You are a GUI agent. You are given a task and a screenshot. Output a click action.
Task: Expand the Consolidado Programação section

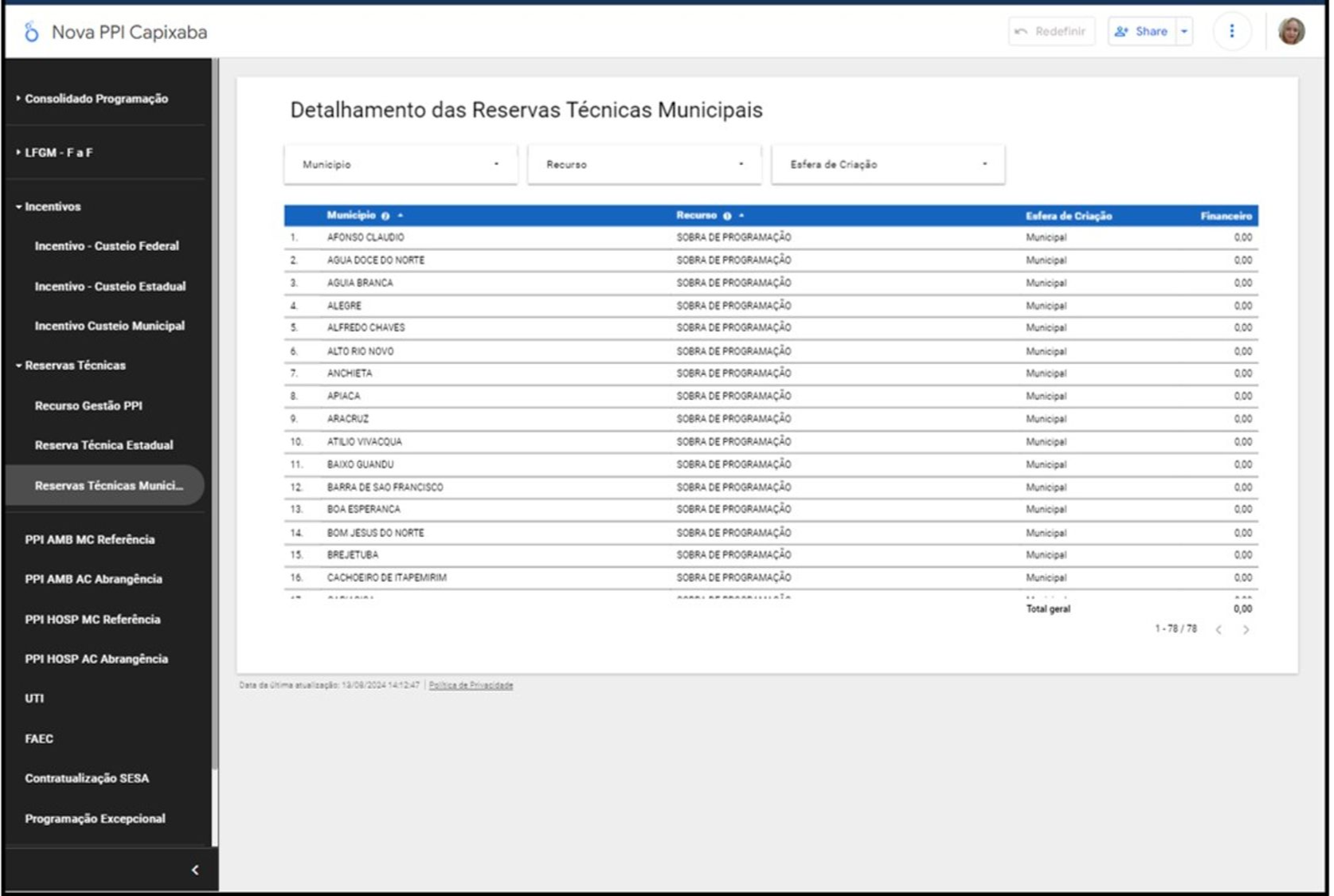[96, 99]
